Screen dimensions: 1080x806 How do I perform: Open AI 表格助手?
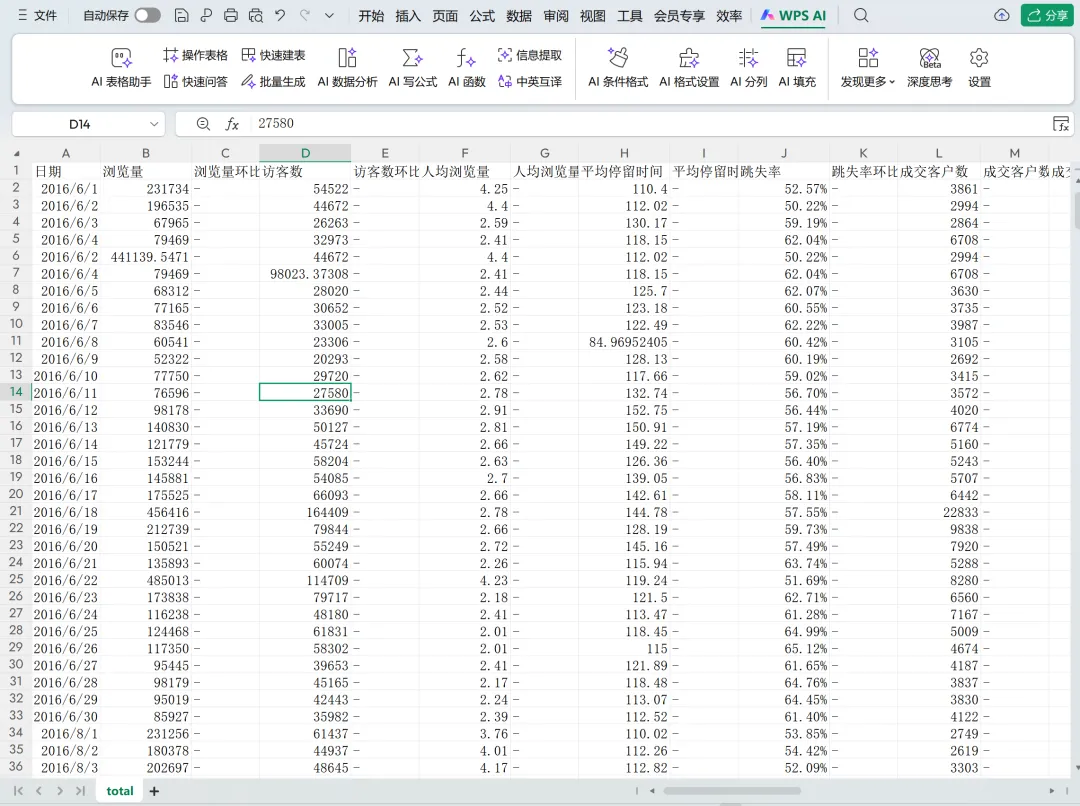click(x=121, y=68)
